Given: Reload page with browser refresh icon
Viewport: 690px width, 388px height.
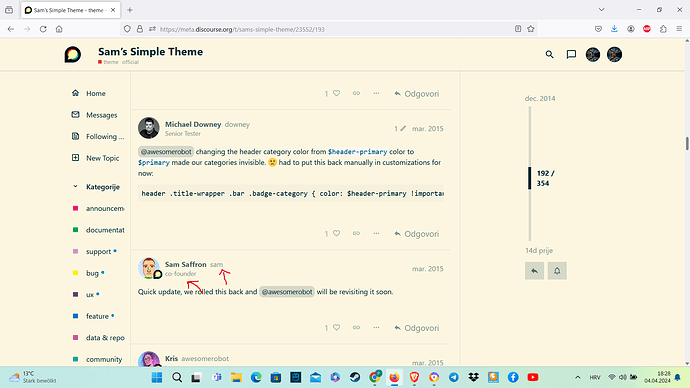Looking at the screenshot, I should click(x=43, y=29).
